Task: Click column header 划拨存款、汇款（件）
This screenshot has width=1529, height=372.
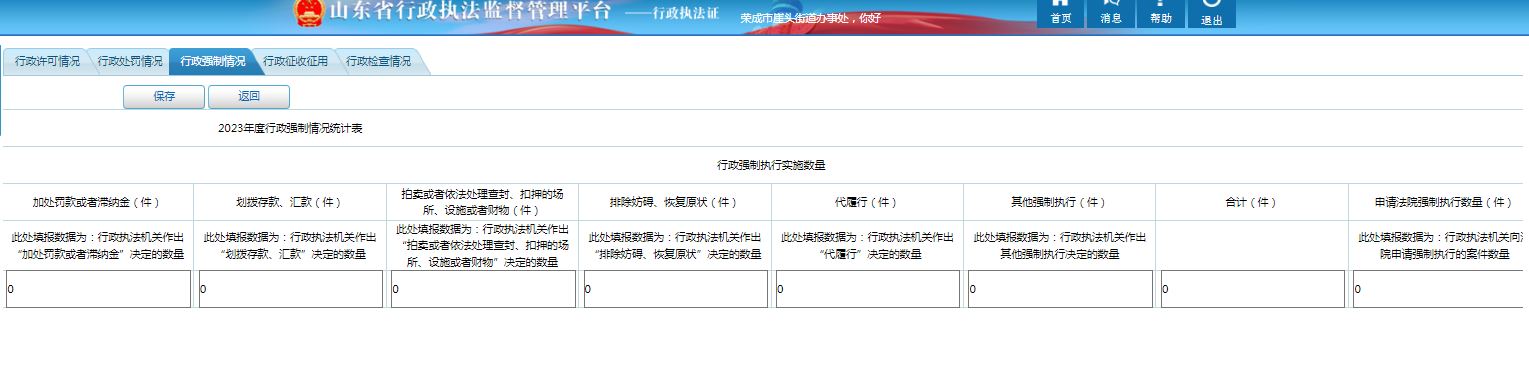Action: (x=289, y=202)
